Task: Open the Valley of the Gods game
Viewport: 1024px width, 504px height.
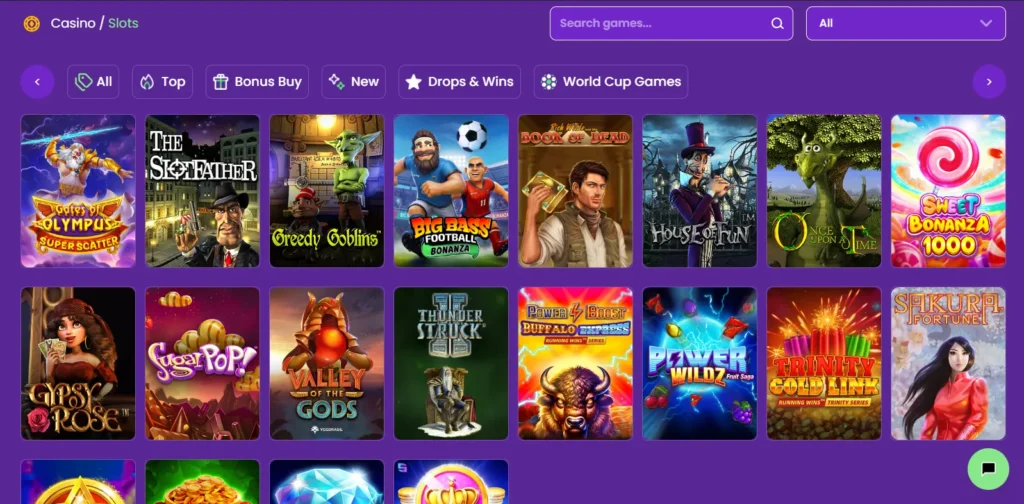Action: (x=327, y=364)
